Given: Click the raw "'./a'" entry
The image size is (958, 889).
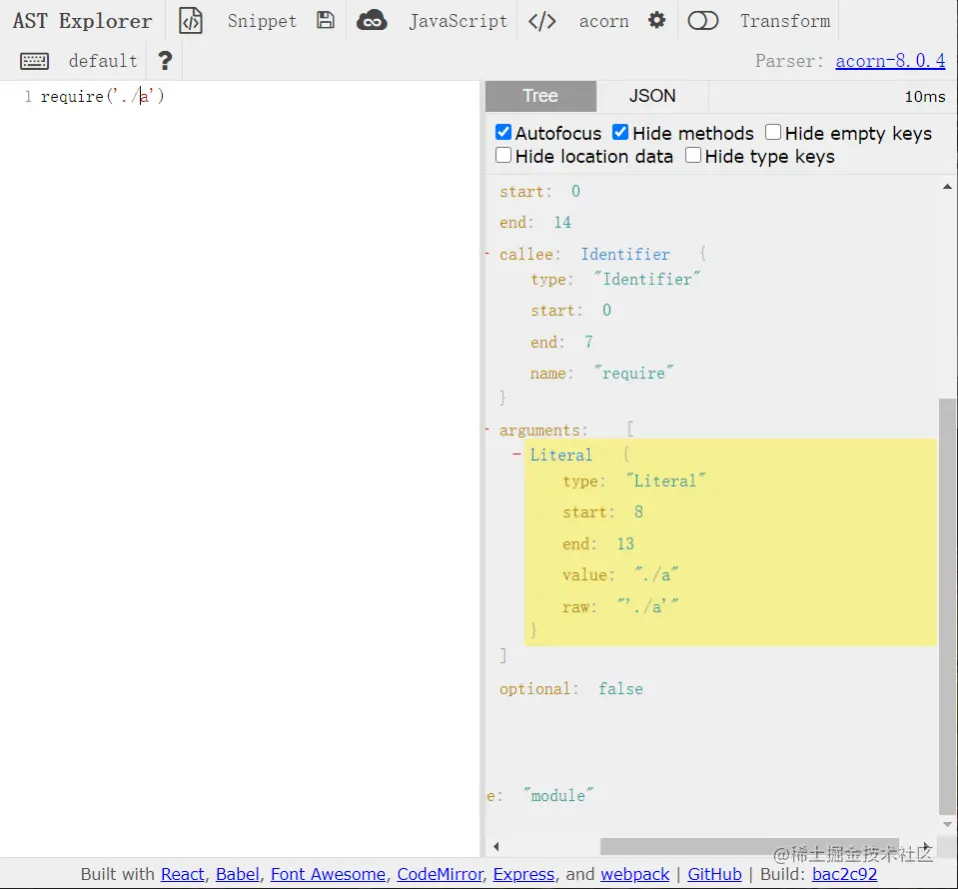Looking at the screenshot, I should [x=620, y=607].
